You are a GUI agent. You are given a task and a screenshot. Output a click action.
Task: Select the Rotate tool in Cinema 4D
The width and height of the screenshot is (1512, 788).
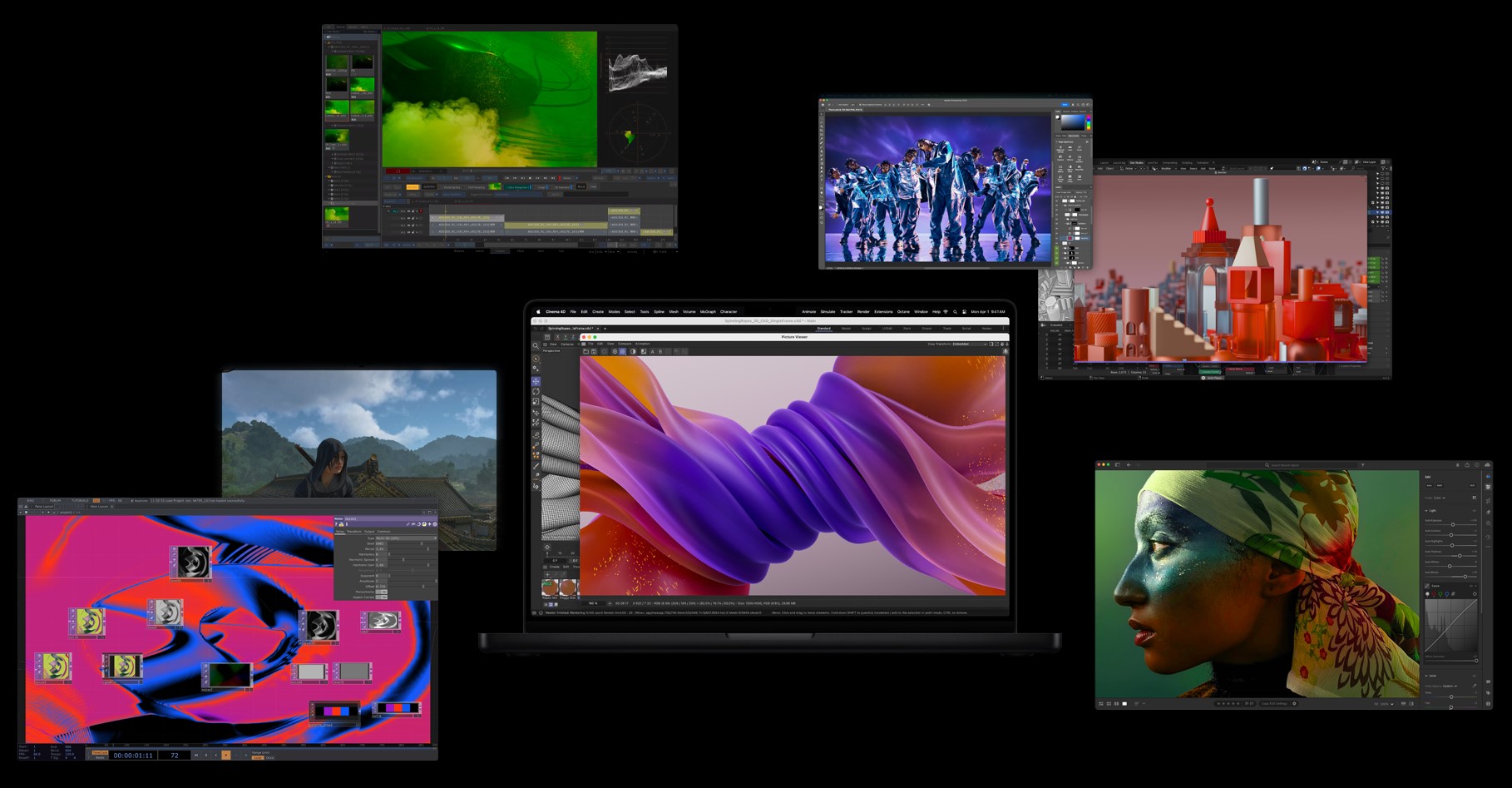click(x=536, y=391)
